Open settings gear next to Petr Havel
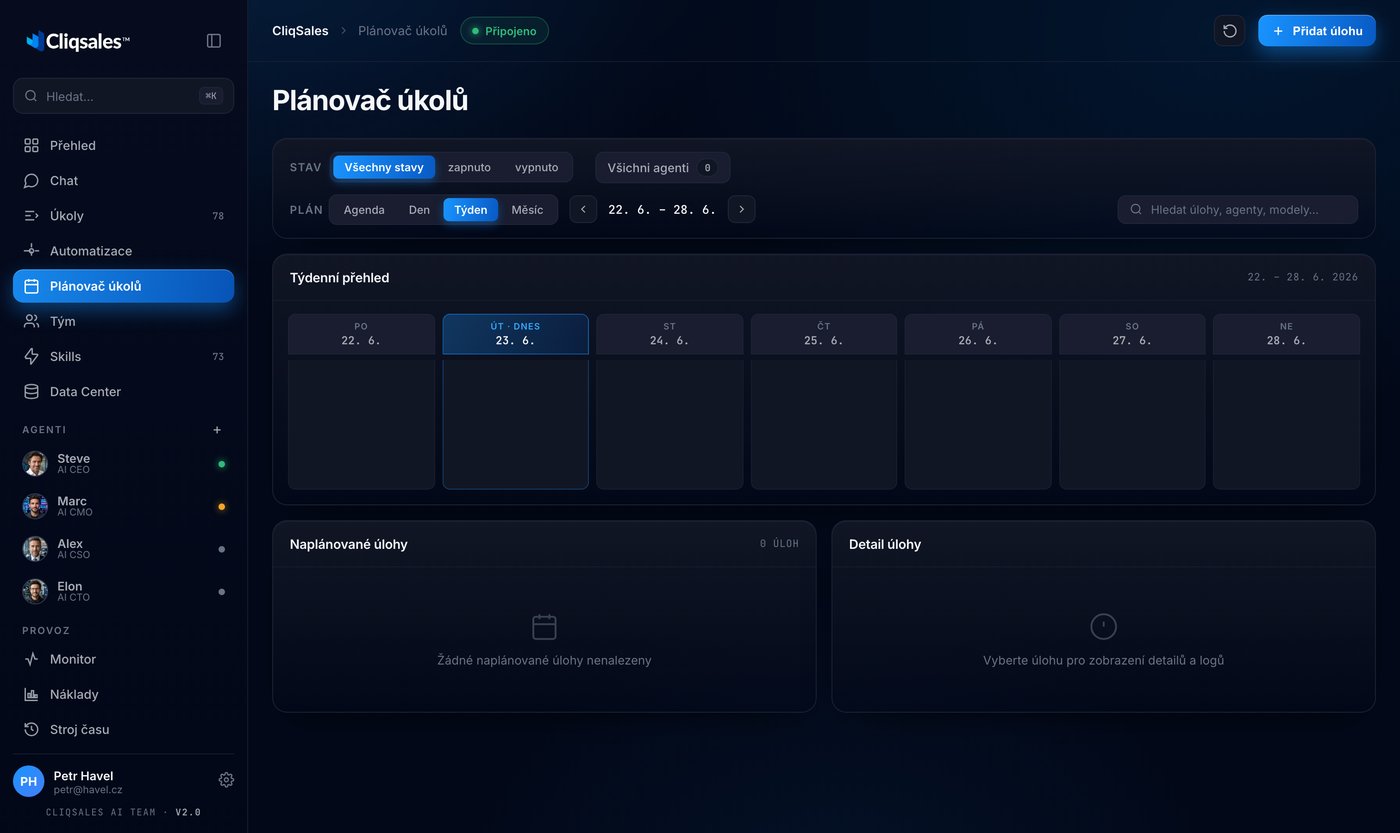Screen dimensions: 1400x833 (226, 780)
